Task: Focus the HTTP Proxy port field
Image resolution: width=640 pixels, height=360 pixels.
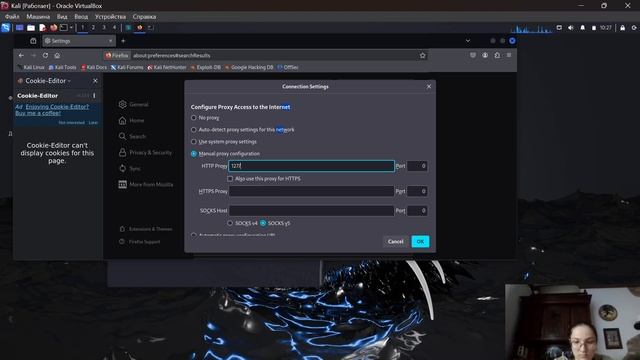Action: tap(417, 166)
